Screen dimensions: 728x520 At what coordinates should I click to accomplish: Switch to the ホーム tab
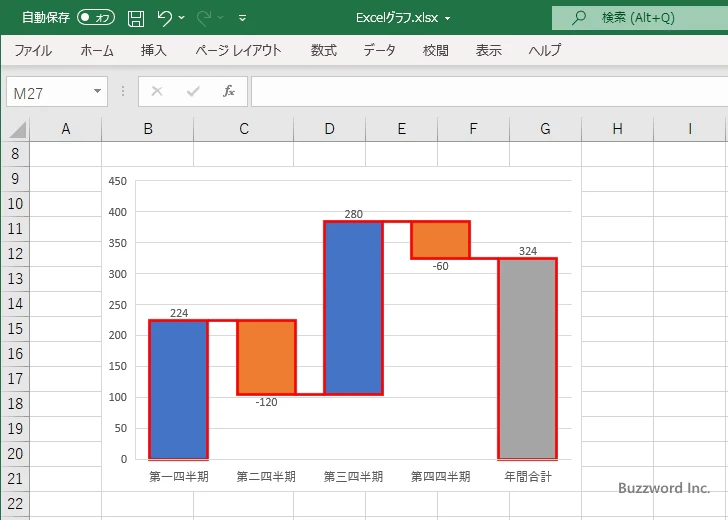pyautogui.click(x=97, y=50)
